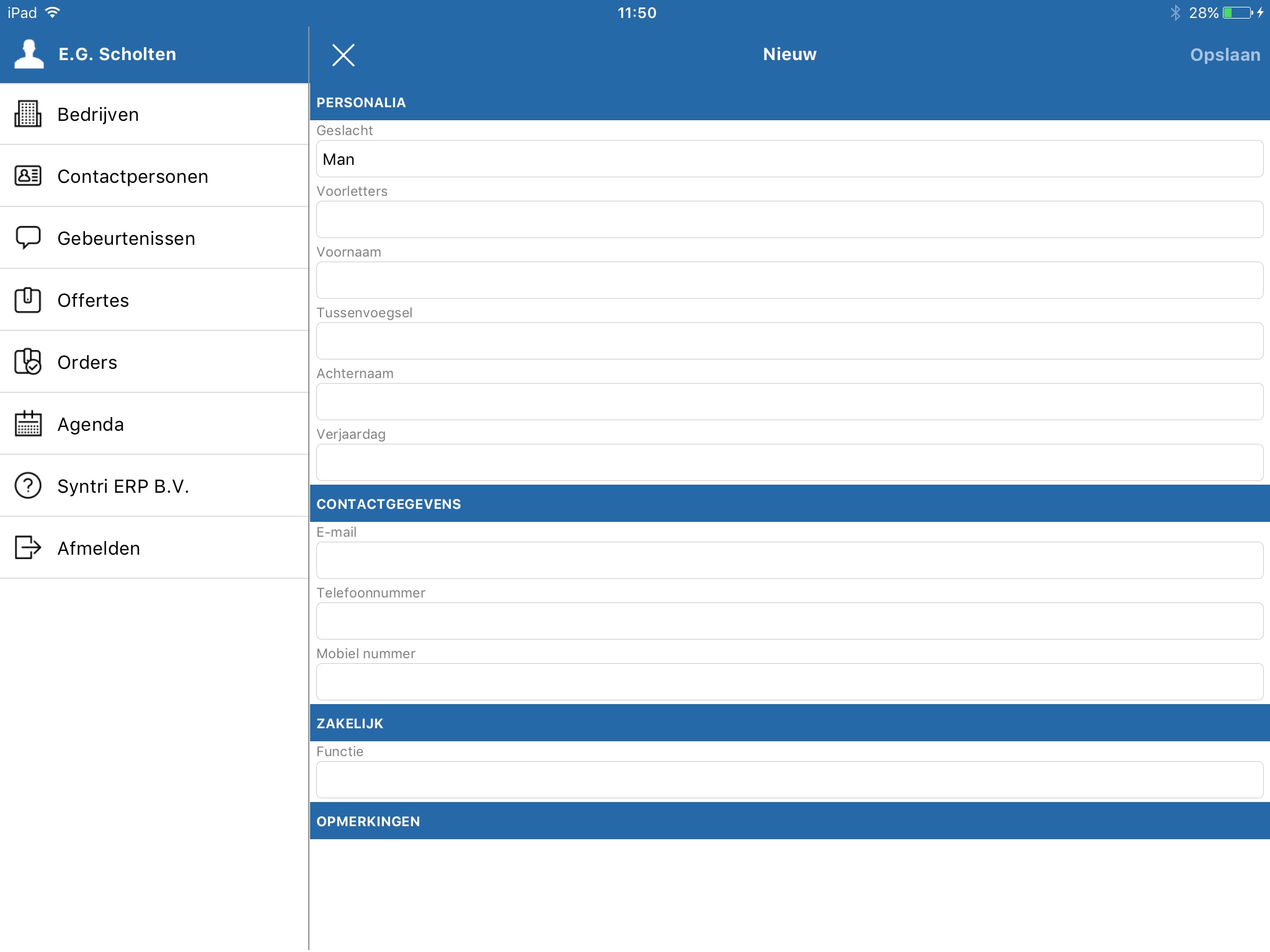The height and width of the screenshot is (952, 1270).
Task: Click the Functie input box
Action: [x=789, y=780]
